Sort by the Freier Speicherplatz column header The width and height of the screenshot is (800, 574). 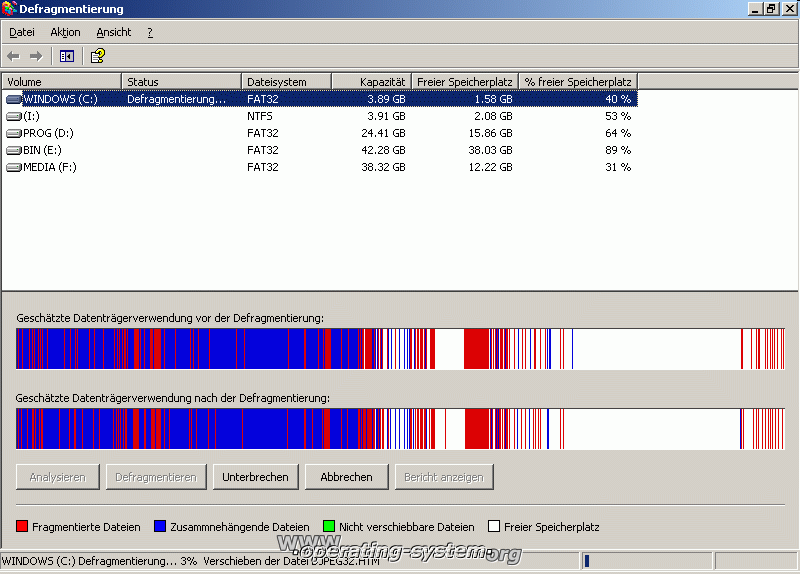(465, 82)
